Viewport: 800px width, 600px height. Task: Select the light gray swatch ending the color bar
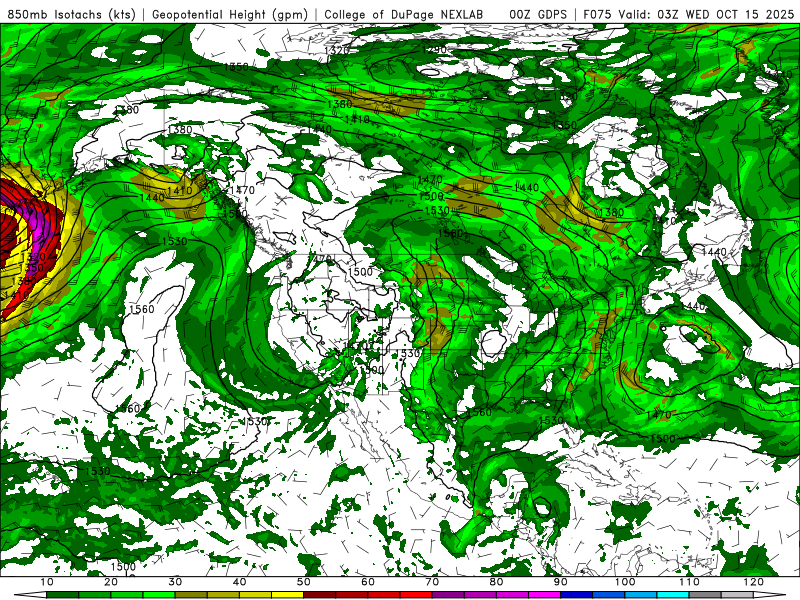pyautogui.click(x=737, y=595)
